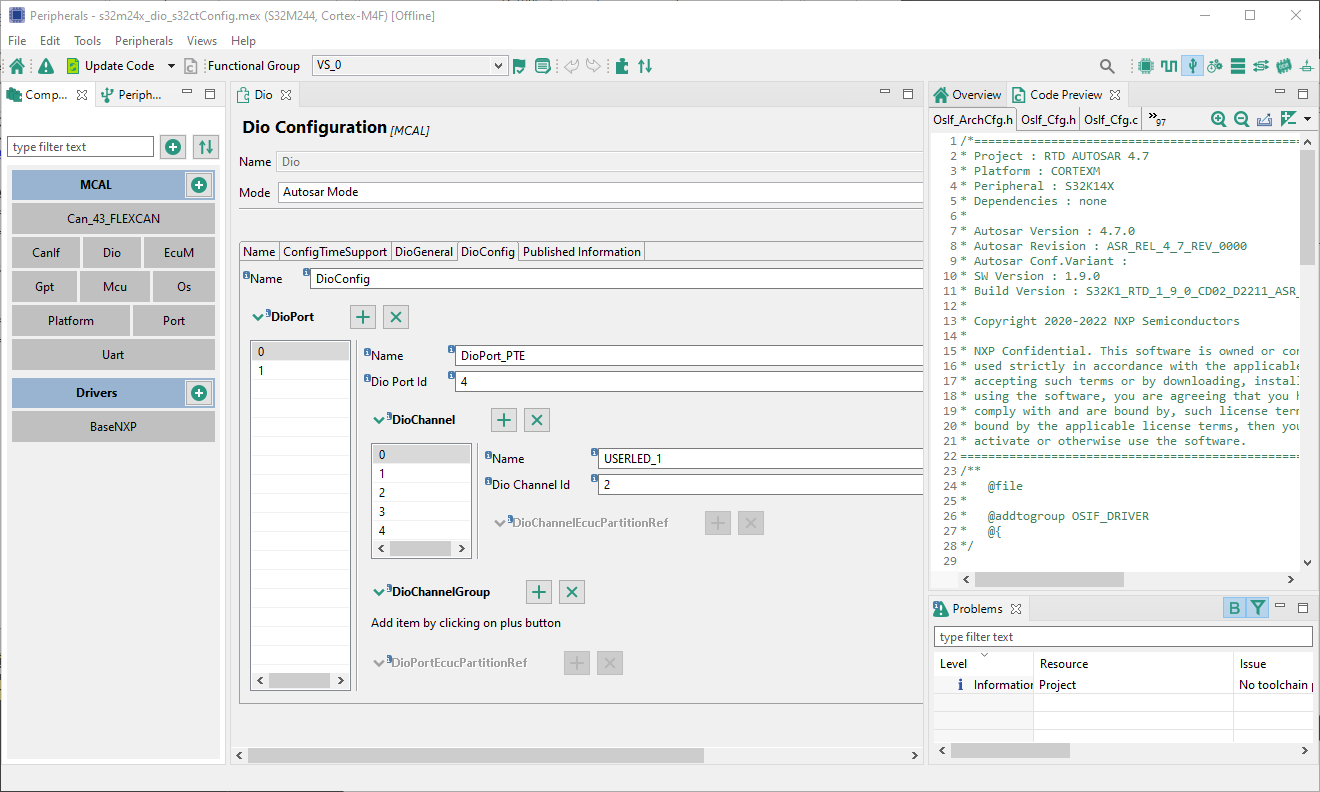Image resolution: width=1320 pixels, height=792 pixels.
Task: Open the Peripherals menu
Action: click(144, 41)
